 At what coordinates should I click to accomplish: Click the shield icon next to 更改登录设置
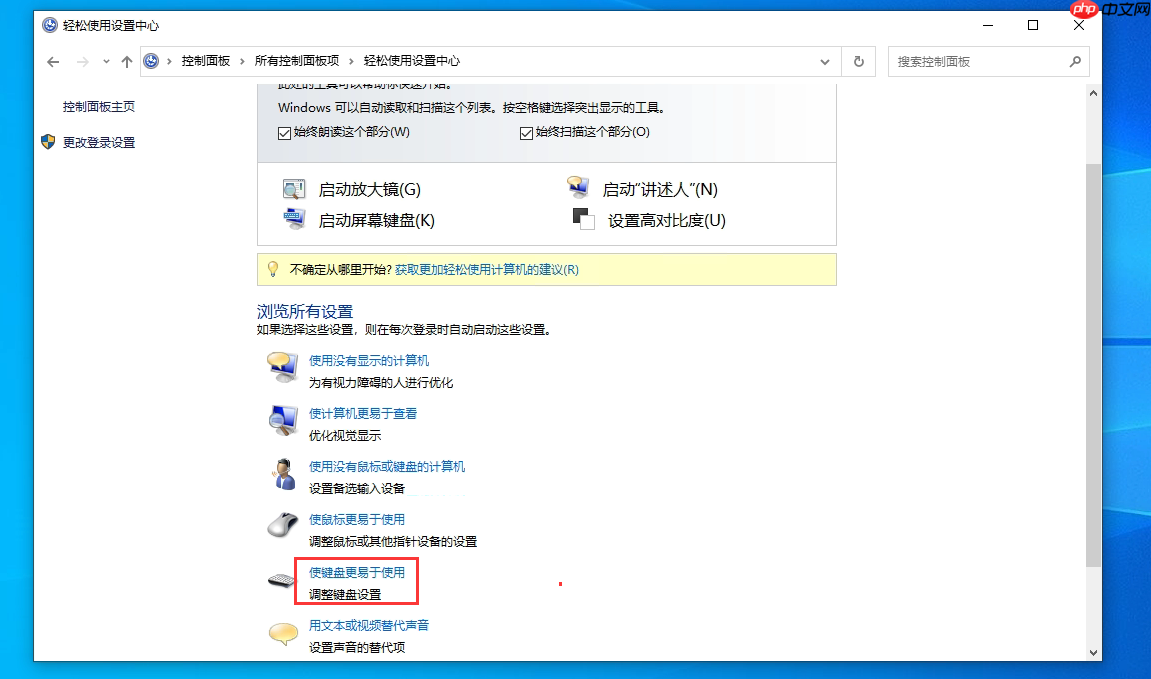(47, 142)
